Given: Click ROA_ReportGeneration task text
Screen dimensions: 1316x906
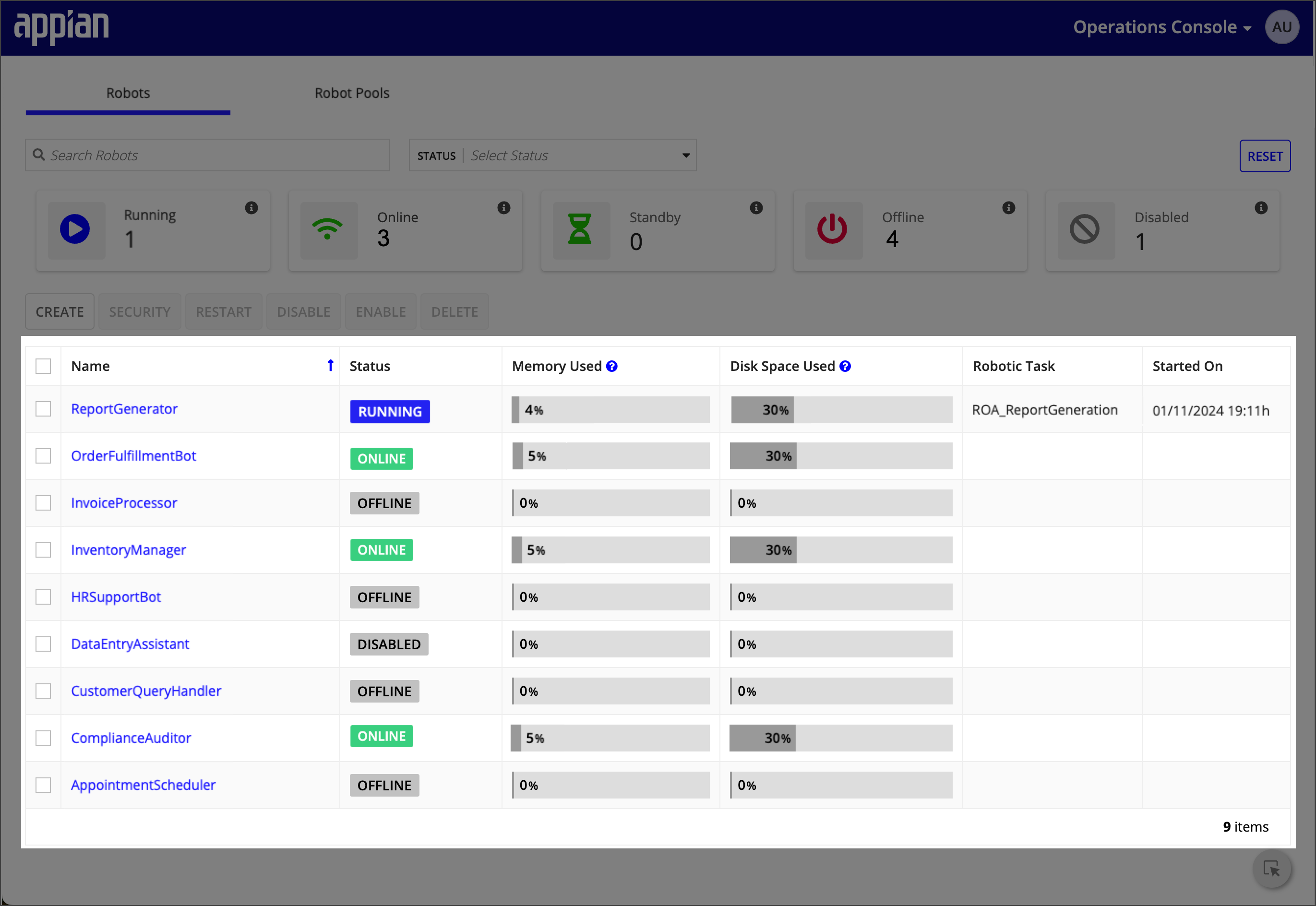Looking at the screenshot, I should (1045, 410).
